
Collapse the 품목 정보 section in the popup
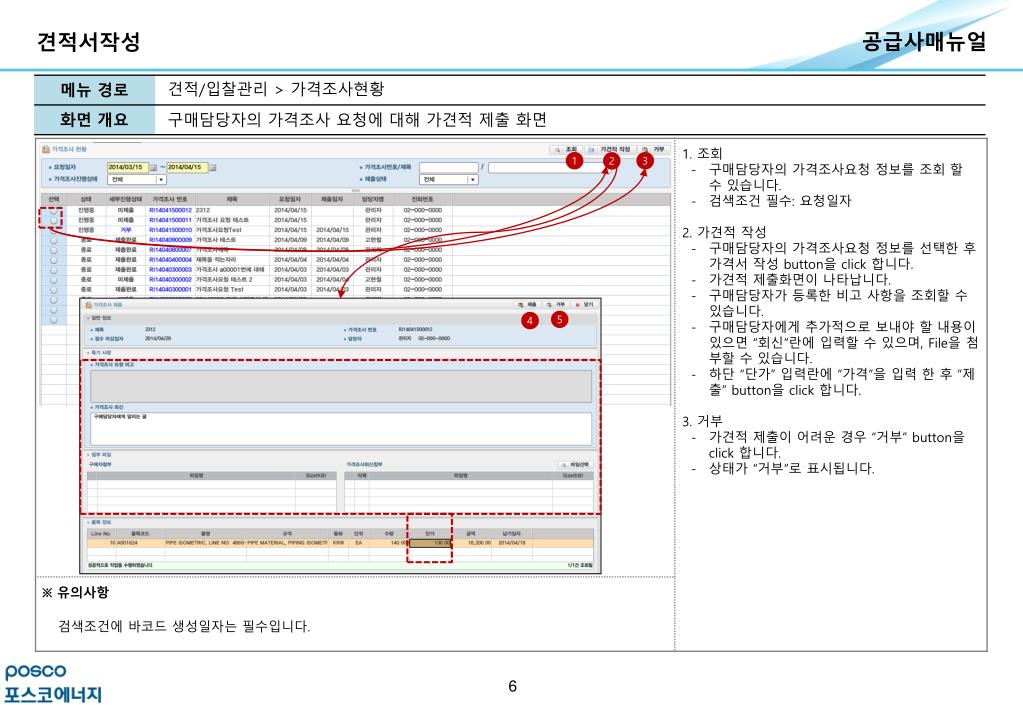click(x=89, y=523)
